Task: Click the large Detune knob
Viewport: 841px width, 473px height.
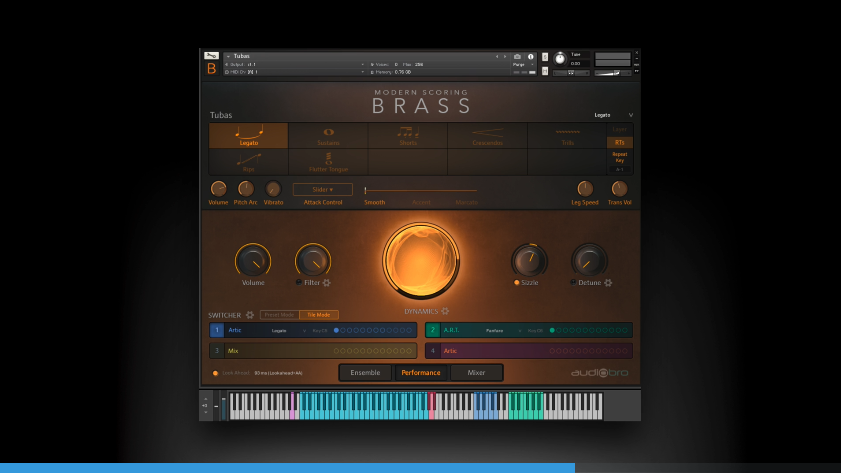Action: [589, 261]
